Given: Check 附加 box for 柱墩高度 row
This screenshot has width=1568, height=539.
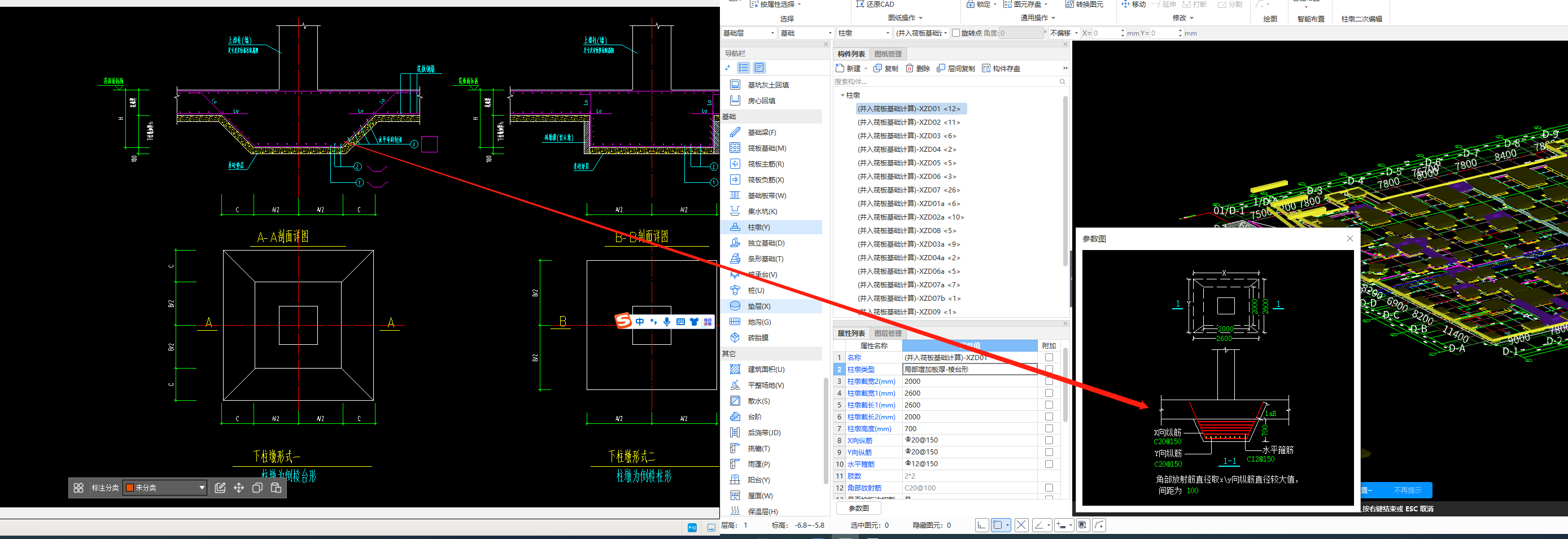Looking at the screenshot, I should coord(1049,429).
